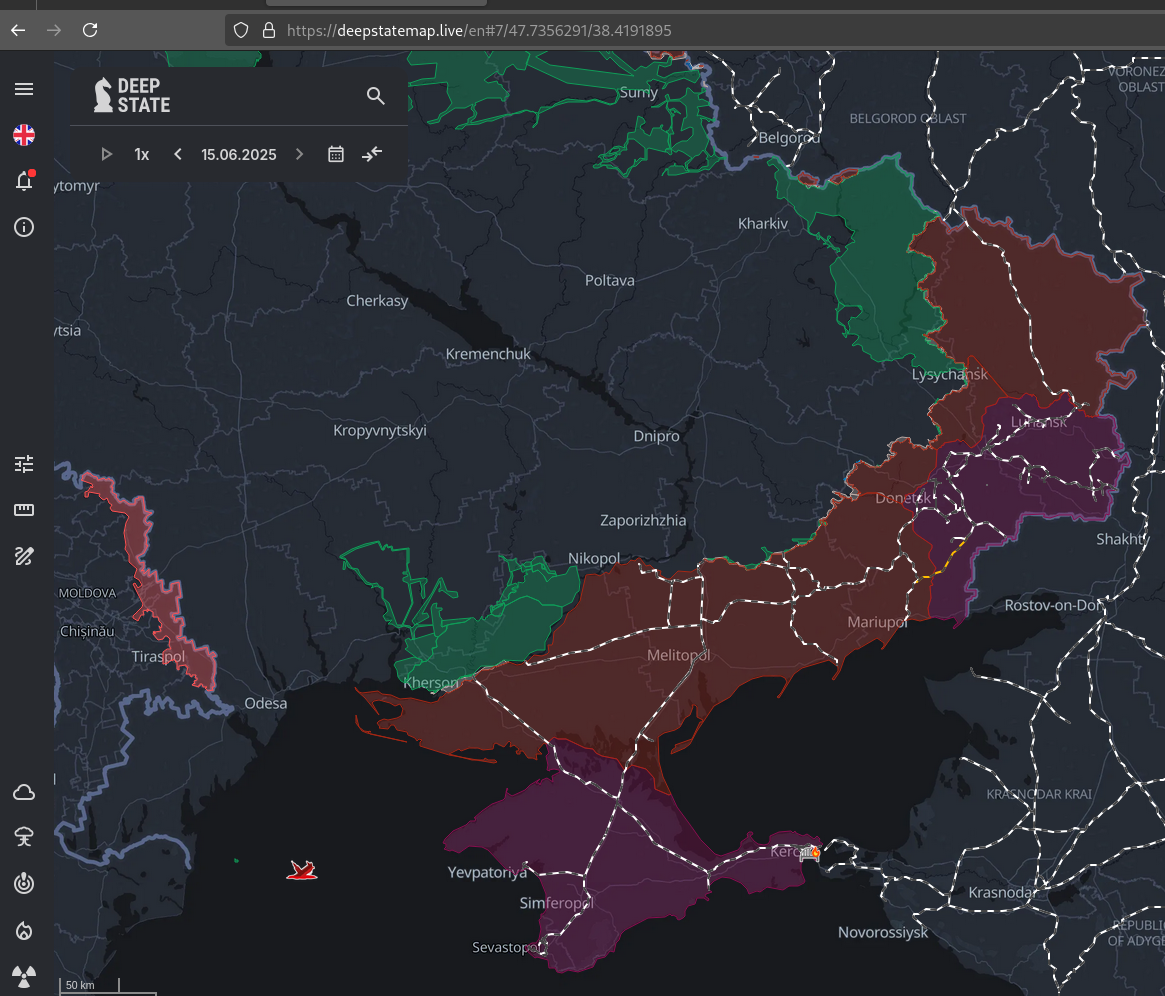Click the site security padlock icon

coord(269,30)
